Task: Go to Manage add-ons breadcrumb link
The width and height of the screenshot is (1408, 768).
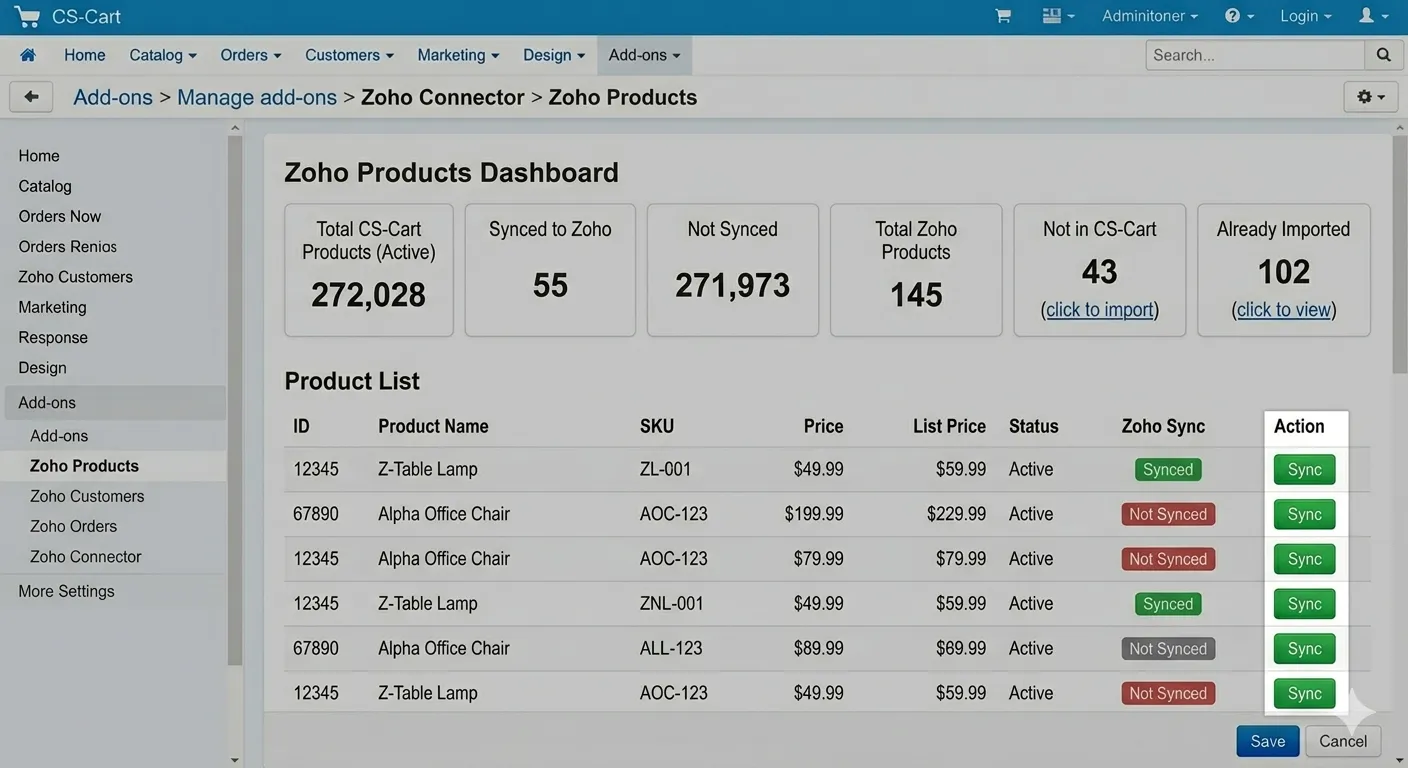Action: (257, 97)
